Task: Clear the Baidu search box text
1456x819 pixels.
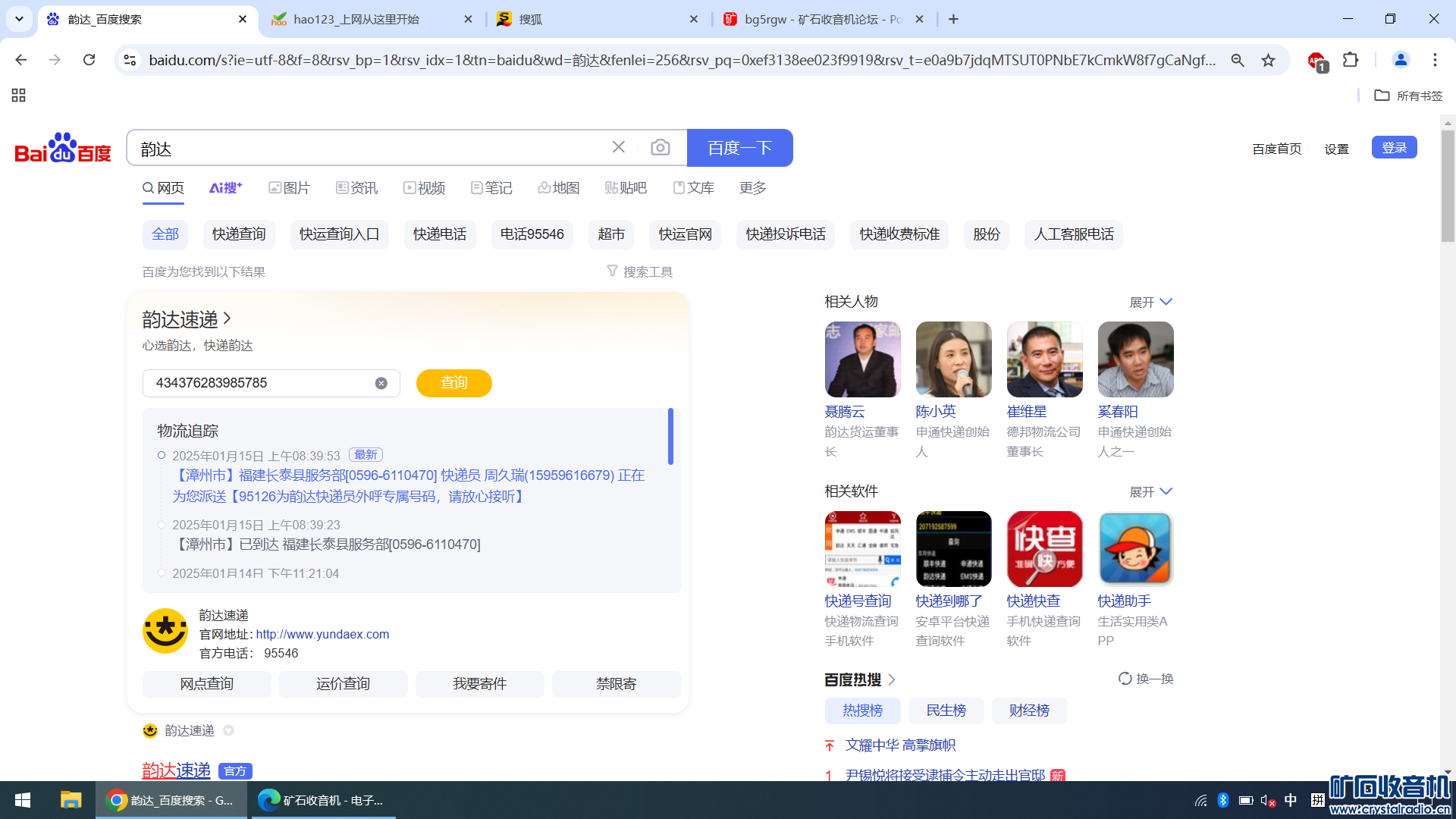Action: [619, 147]
